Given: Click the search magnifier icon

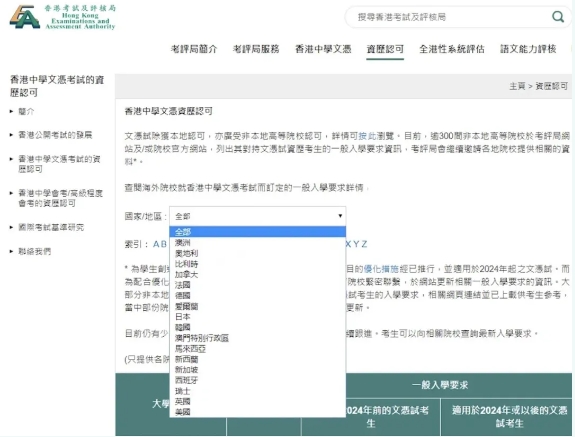Looking at the screenshot, I should pyautogui.click(x=558, y=16).
